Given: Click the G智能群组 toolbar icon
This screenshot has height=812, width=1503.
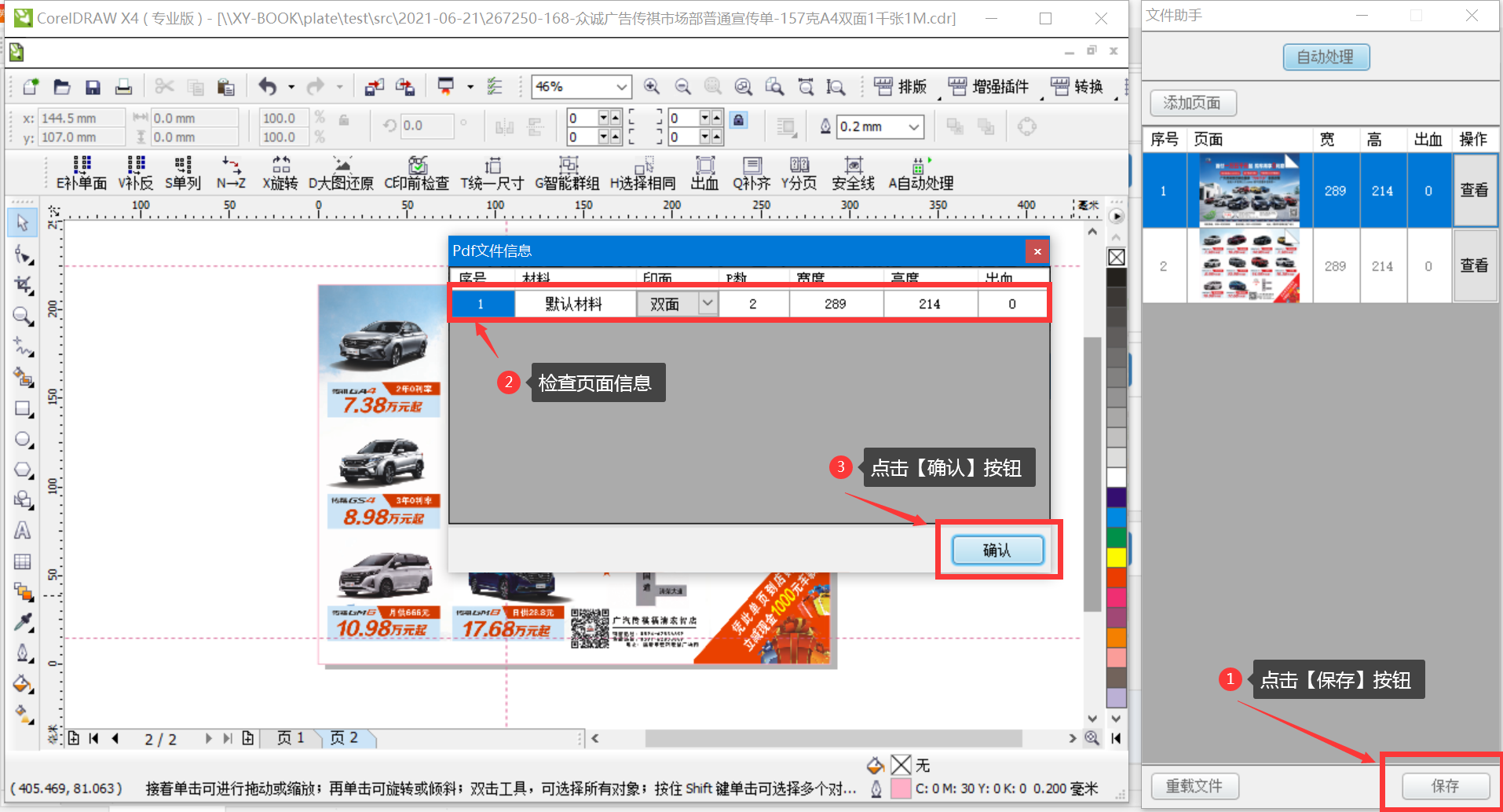Looking at the screenshot, I should click(x=567, y=174).
